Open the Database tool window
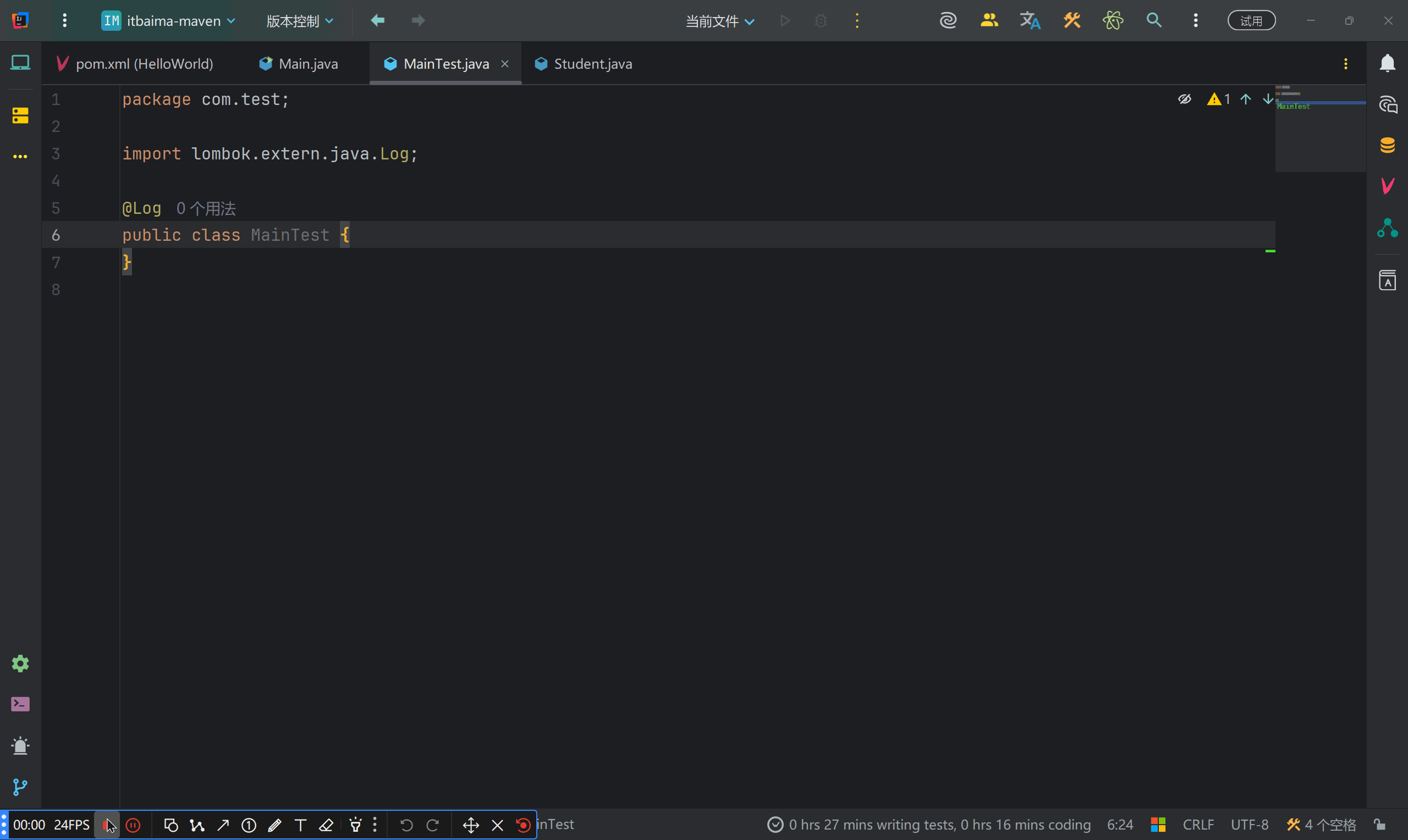Screen dimensions: 1408x840 pyautogui.click(x=1387, y=145)
